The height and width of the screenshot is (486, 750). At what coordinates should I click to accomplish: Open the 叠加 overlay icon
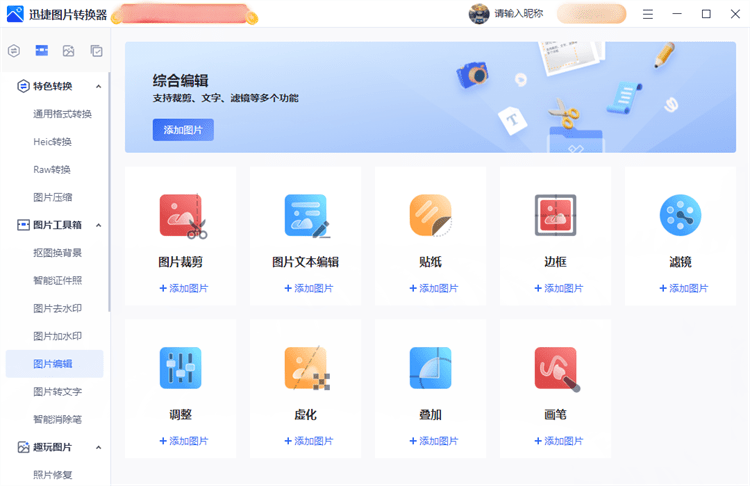tap(430, 368)
